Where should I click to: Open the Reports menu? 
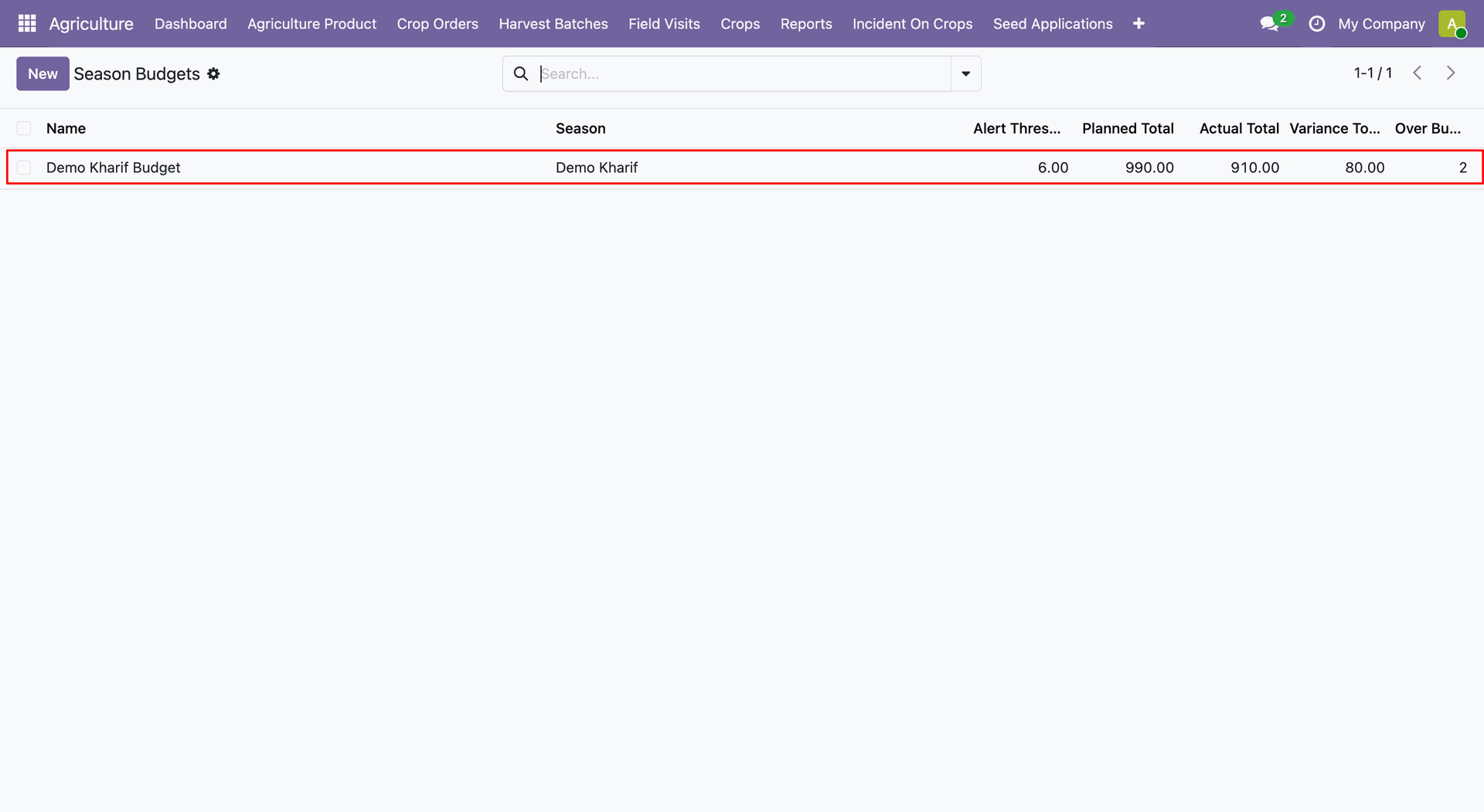click(x=806, y=24)
